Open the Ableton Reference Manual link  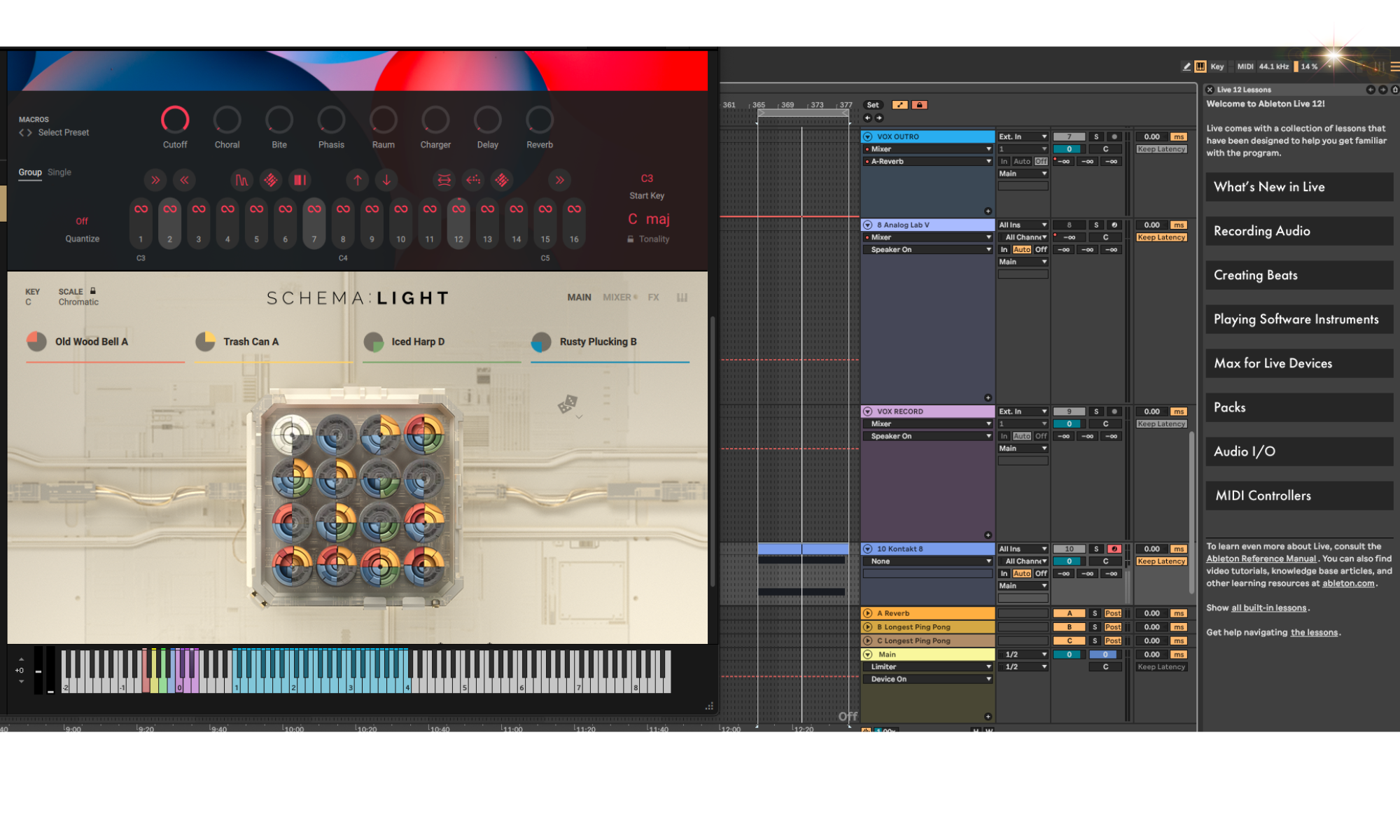tap(1260, 558)
